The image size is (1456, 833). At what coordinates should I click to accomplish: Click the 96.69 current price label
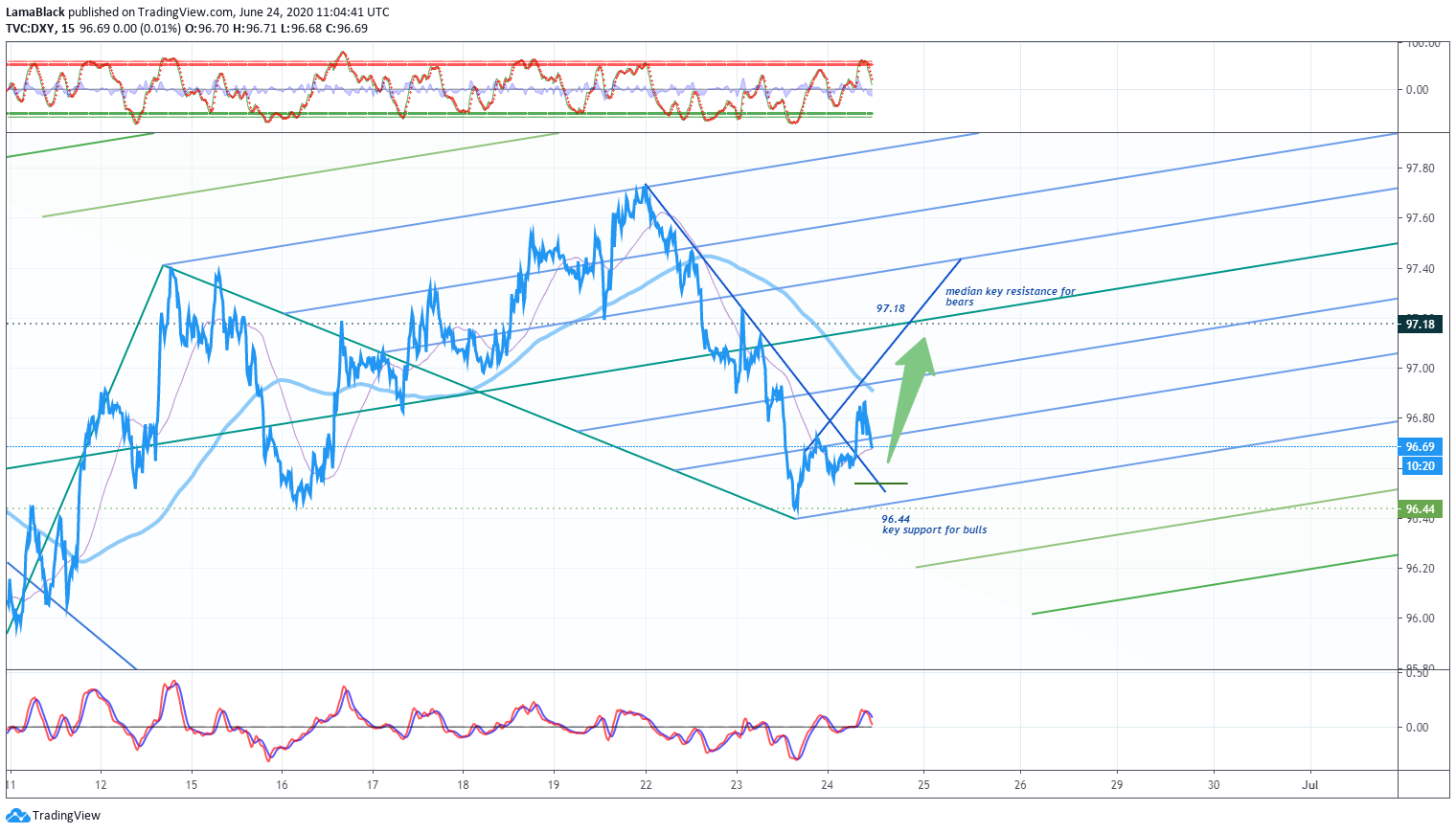(x=1420, y=447)
